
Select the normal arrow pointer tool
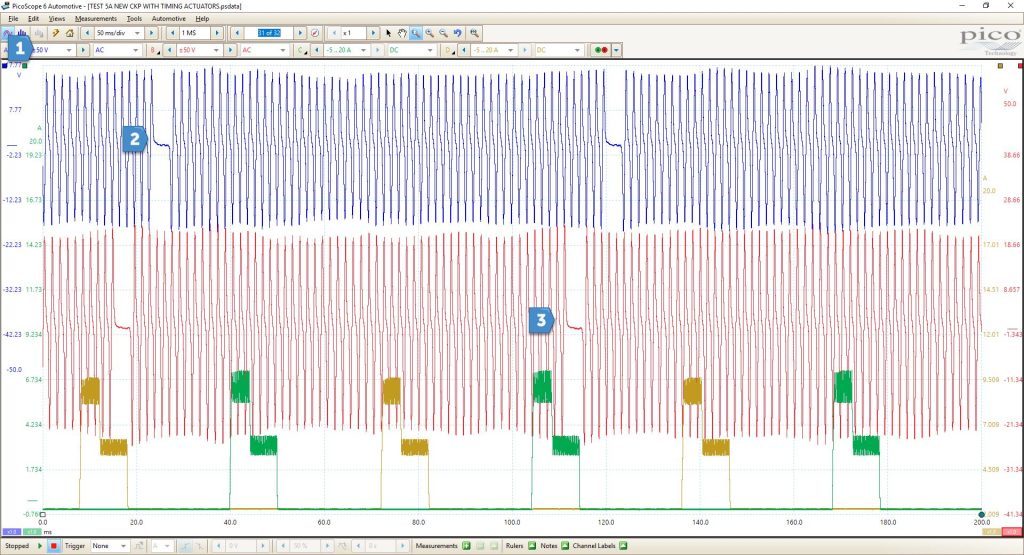[389, 33]
